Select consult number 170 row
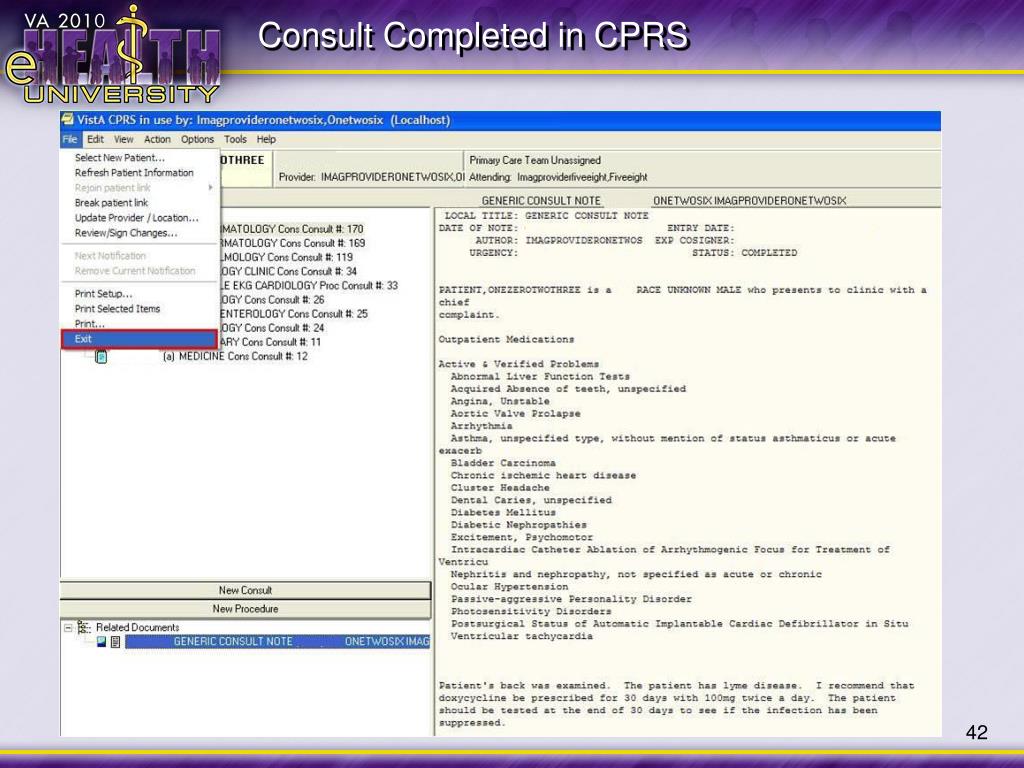The height and width of the screenshot is (768, 1024). pyautogui.click(x=292, y=229)
